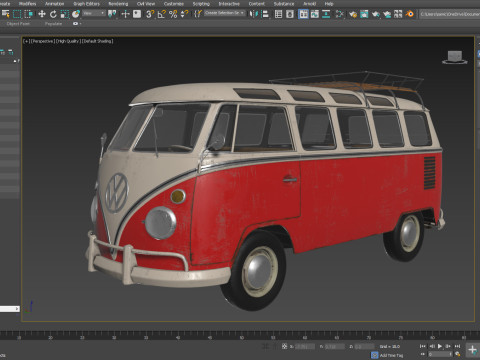Select the Select and Place tool

point(76,14)
